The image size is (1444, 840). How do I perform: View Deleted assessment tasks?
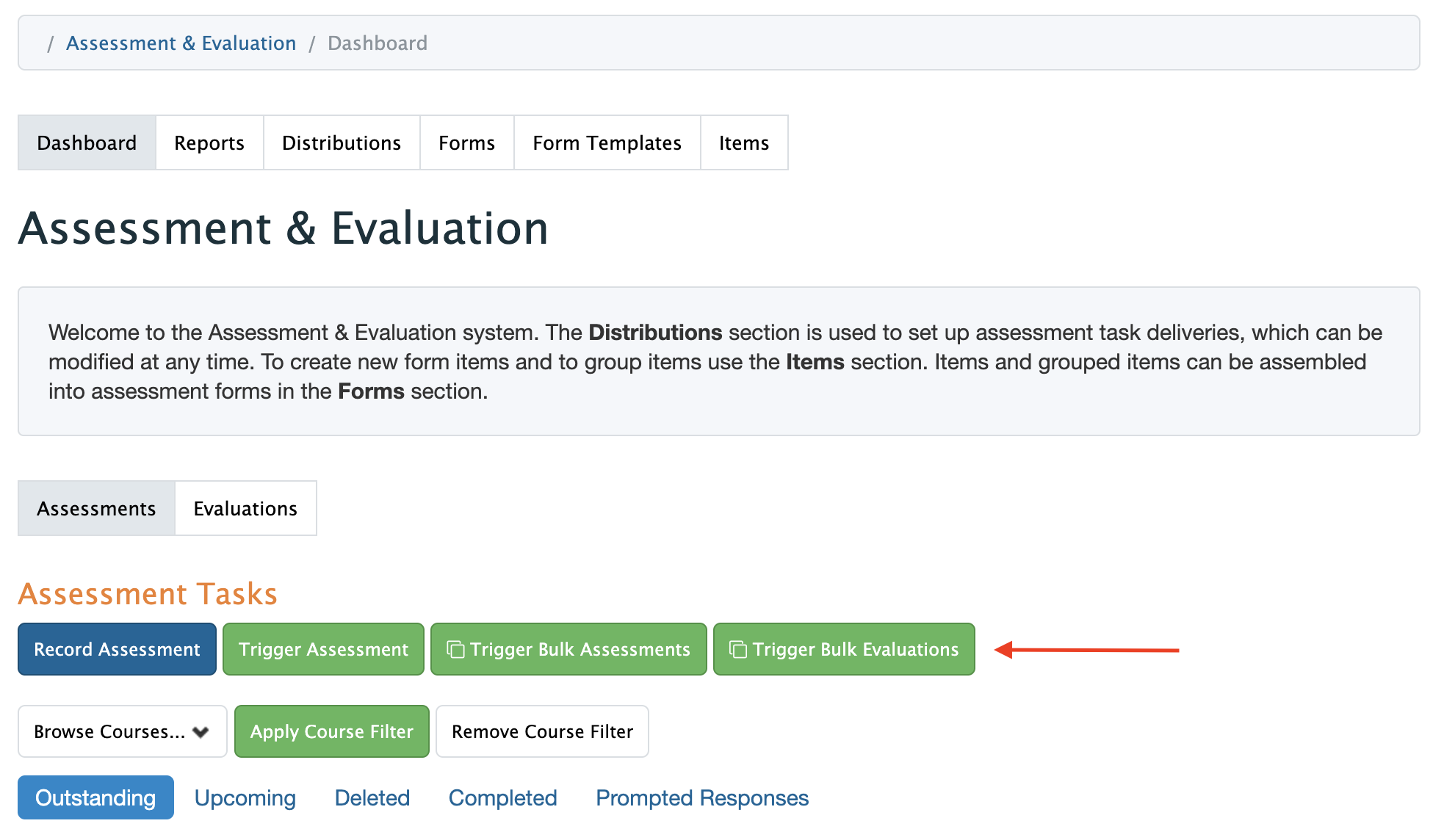(372, 797)
